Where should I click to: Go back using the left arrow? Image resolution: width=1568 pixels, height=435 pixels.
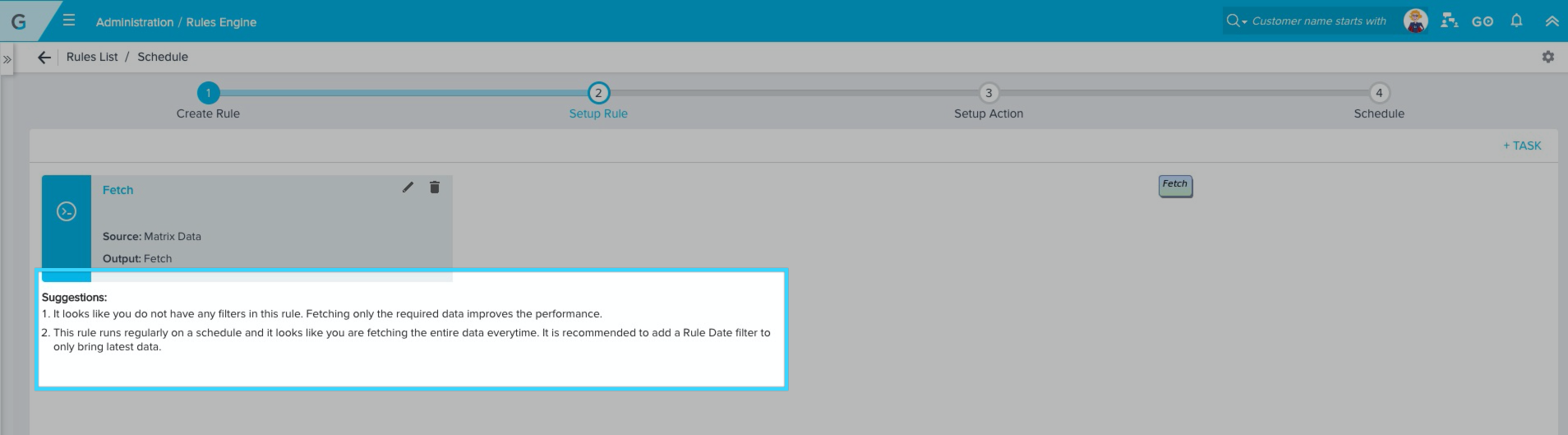44,58
